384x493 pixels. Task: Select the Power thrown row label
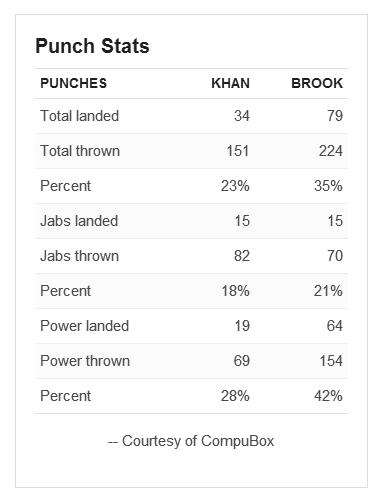click(85, 361)
